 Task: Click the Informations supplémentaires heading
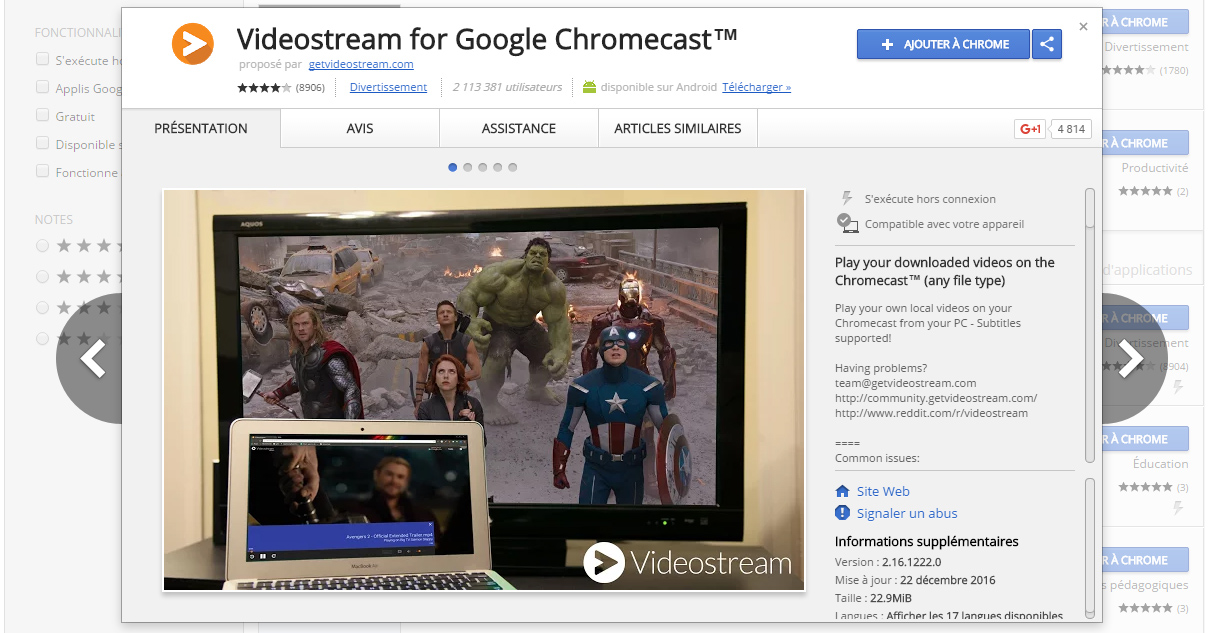coord(927,541)
